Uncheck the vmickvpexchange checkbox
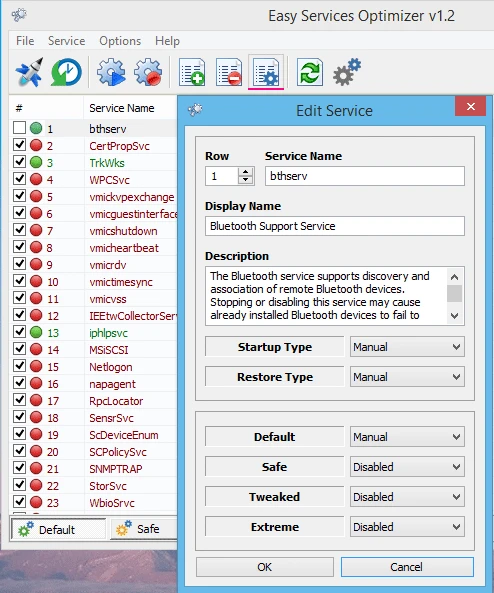494x593 pixels. [19, 196]
